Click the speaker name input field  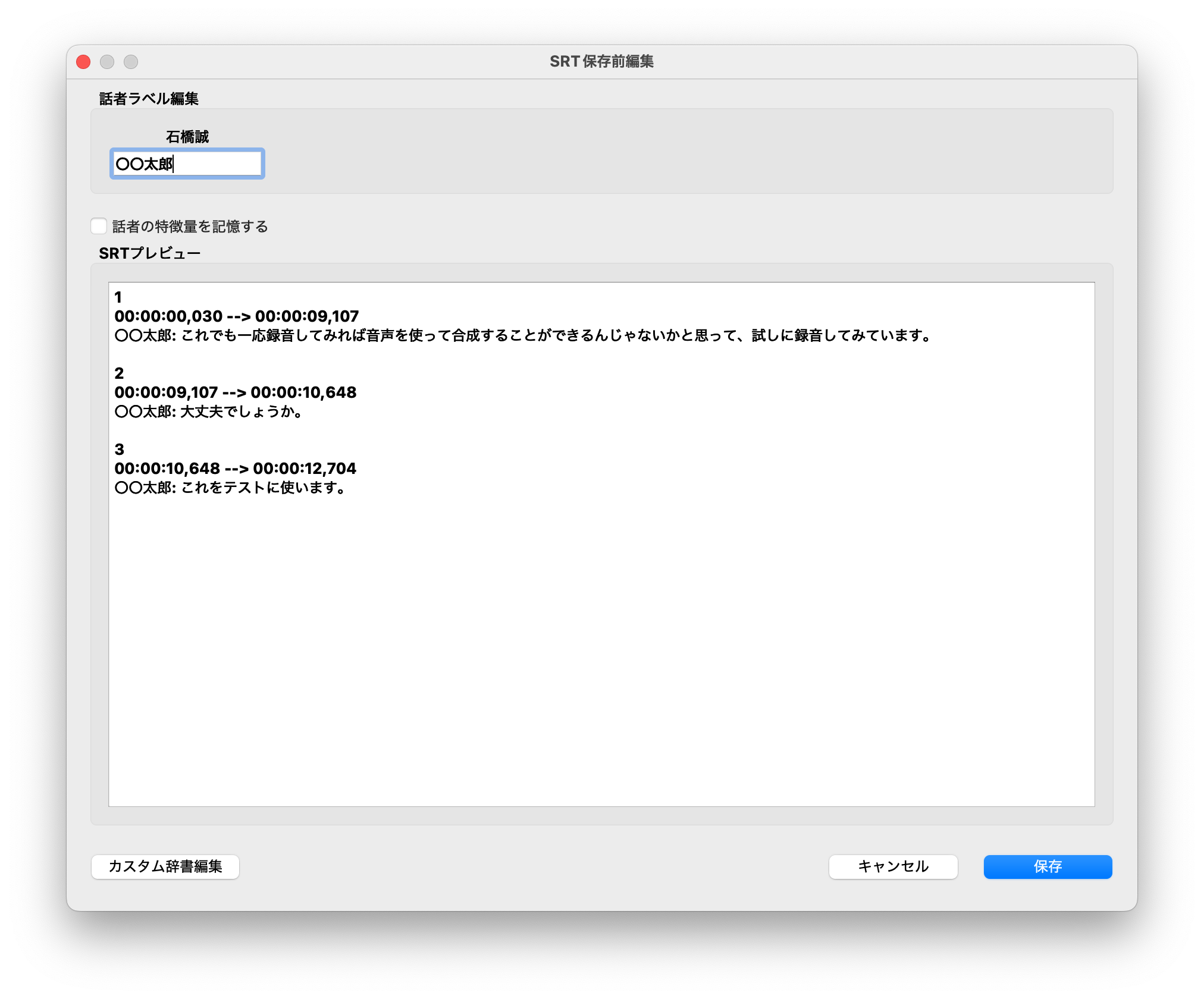pos(187,164)
